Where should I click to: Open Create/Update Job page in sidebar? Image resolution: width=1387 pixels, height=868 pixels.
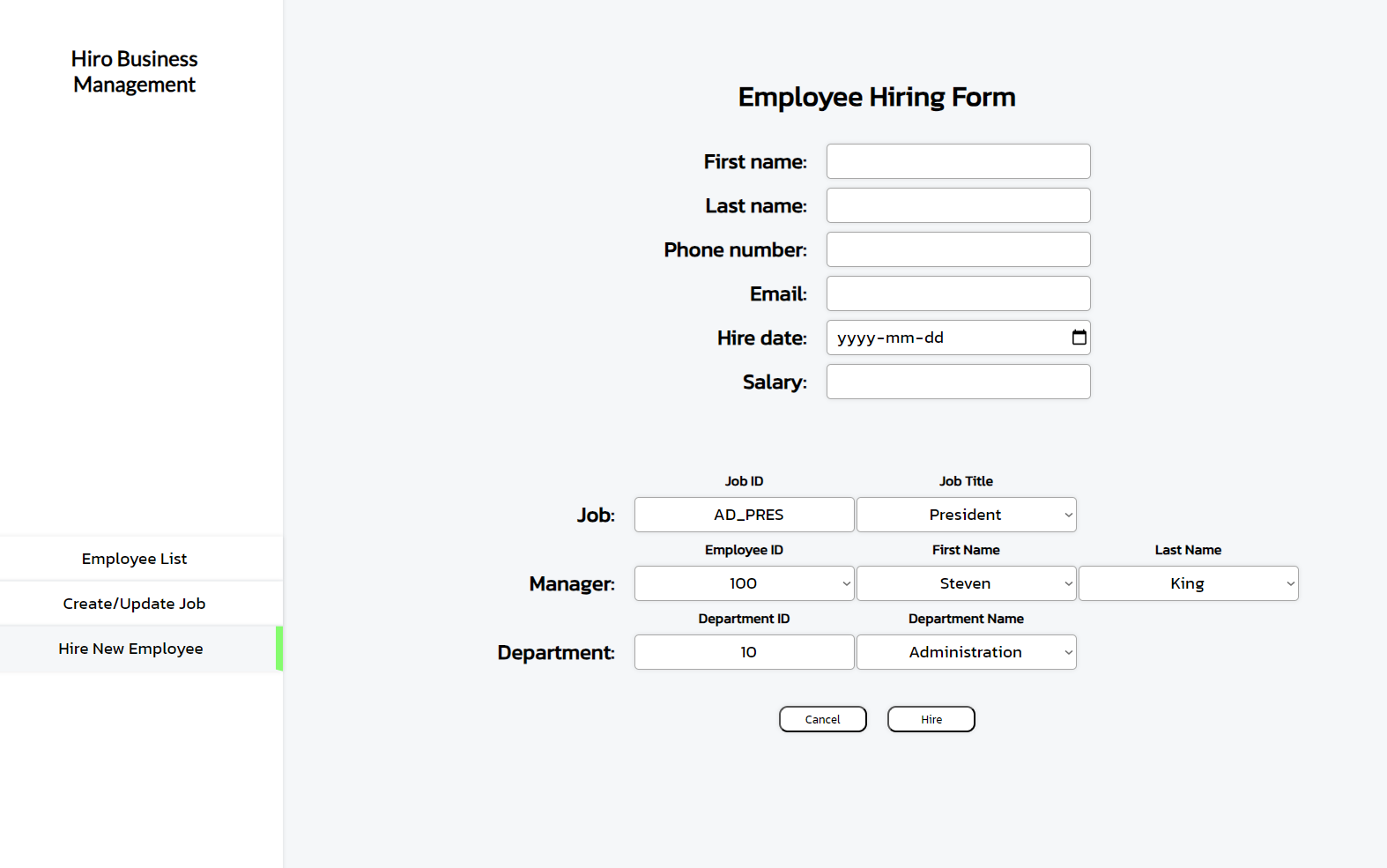(x=134, y=604)
